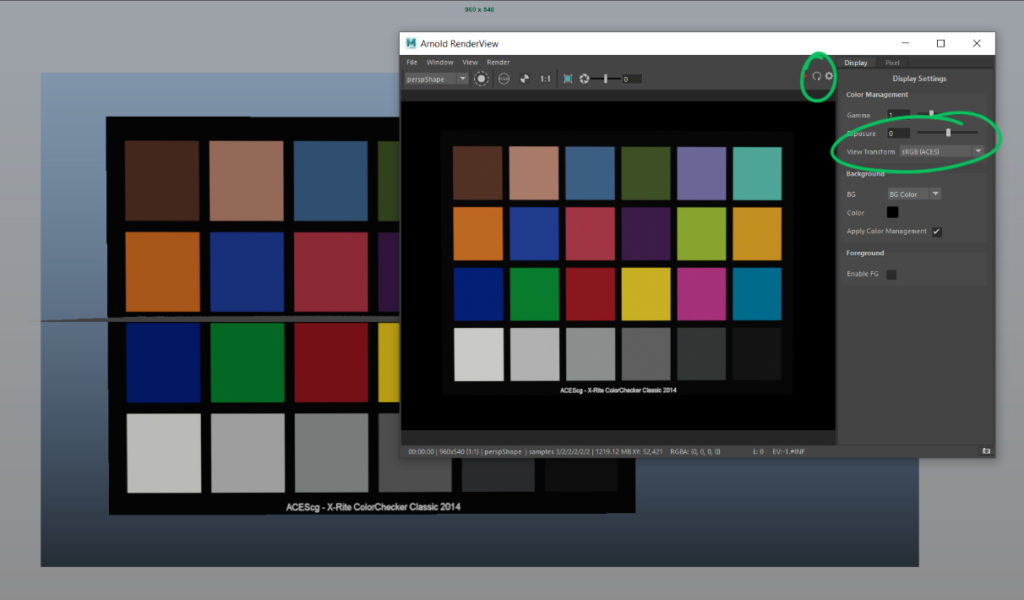Open the persp Shape camera dropdown
The image size is (1024, 600).
tap(436, 79)
